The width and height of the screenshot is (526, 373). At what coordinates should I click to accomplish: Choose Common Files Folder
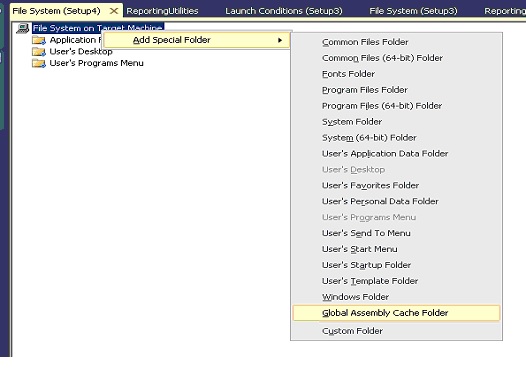click(x=396, y=42)
